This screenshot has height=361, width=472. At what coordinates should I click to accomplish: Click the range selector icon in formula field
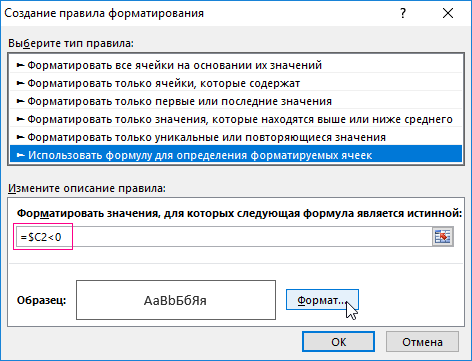pos(443,237)
